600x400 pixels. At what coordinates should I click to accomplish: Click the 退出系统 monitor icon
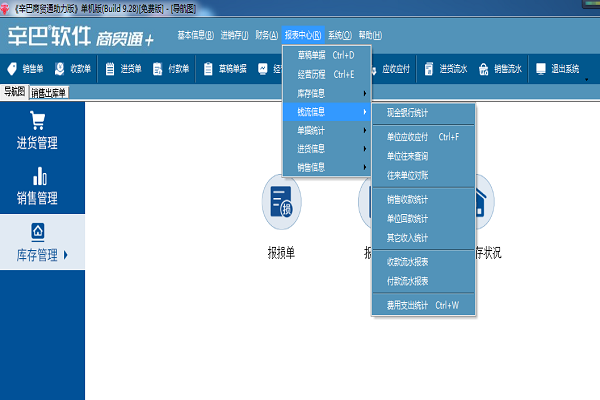541,69
